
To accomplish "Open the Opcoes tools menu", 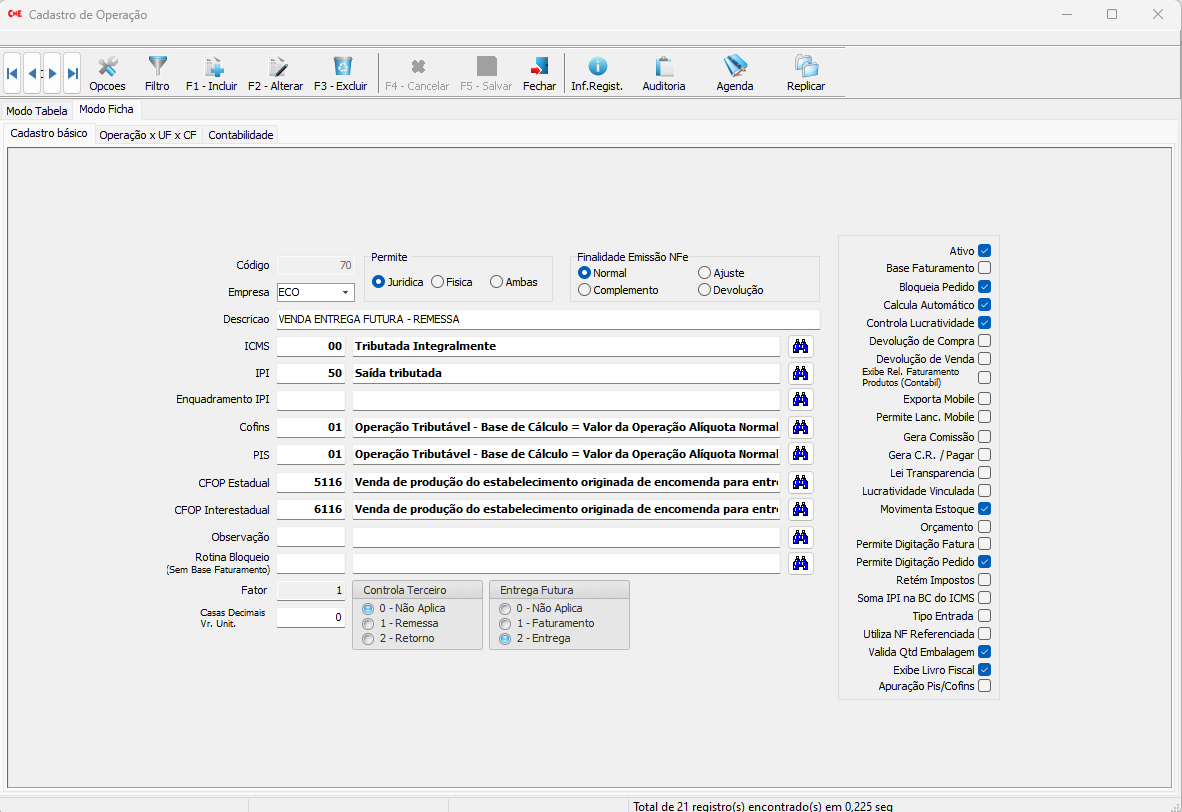I will [x=107, y=73].
